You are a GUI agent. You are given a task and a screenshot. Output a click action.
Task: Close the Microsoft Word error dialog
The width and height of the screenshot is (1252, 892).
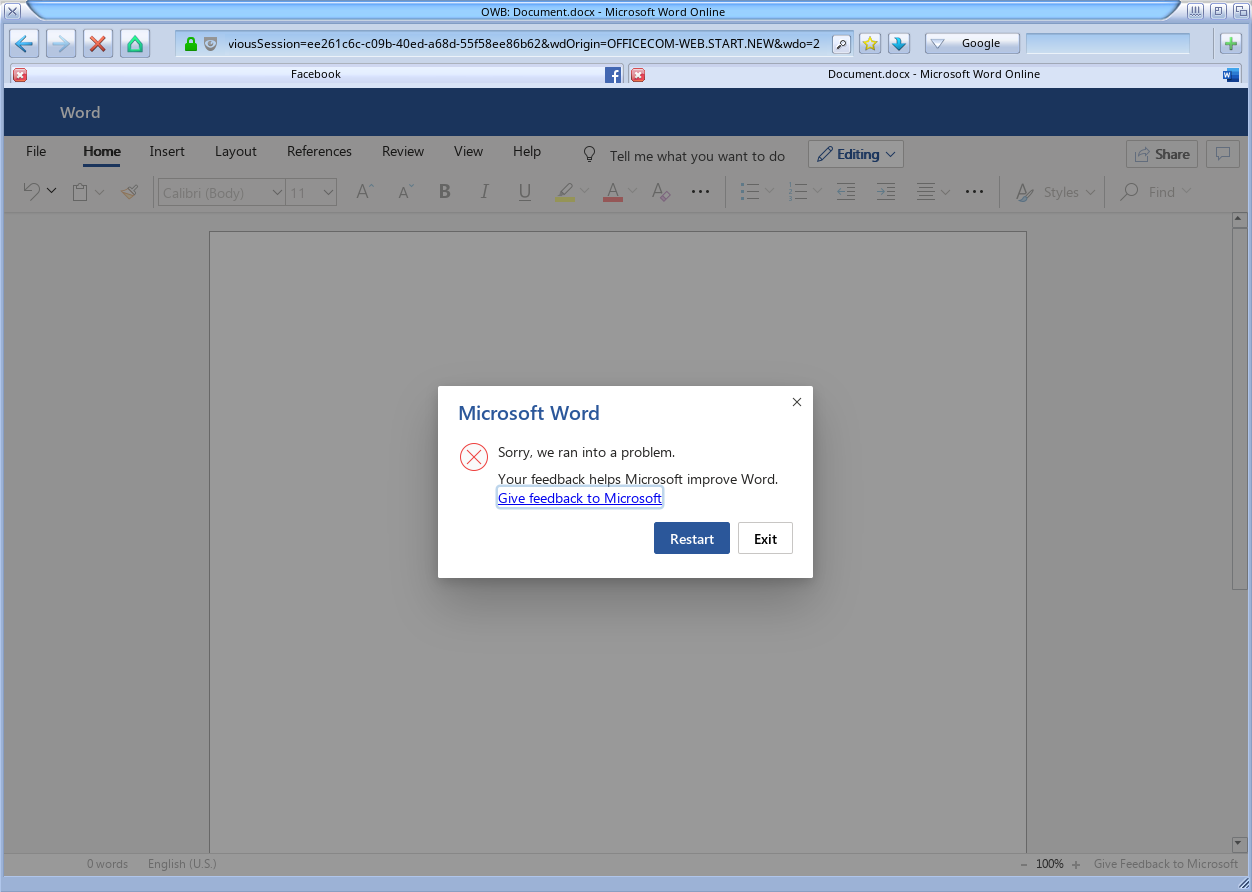point(797,402)
